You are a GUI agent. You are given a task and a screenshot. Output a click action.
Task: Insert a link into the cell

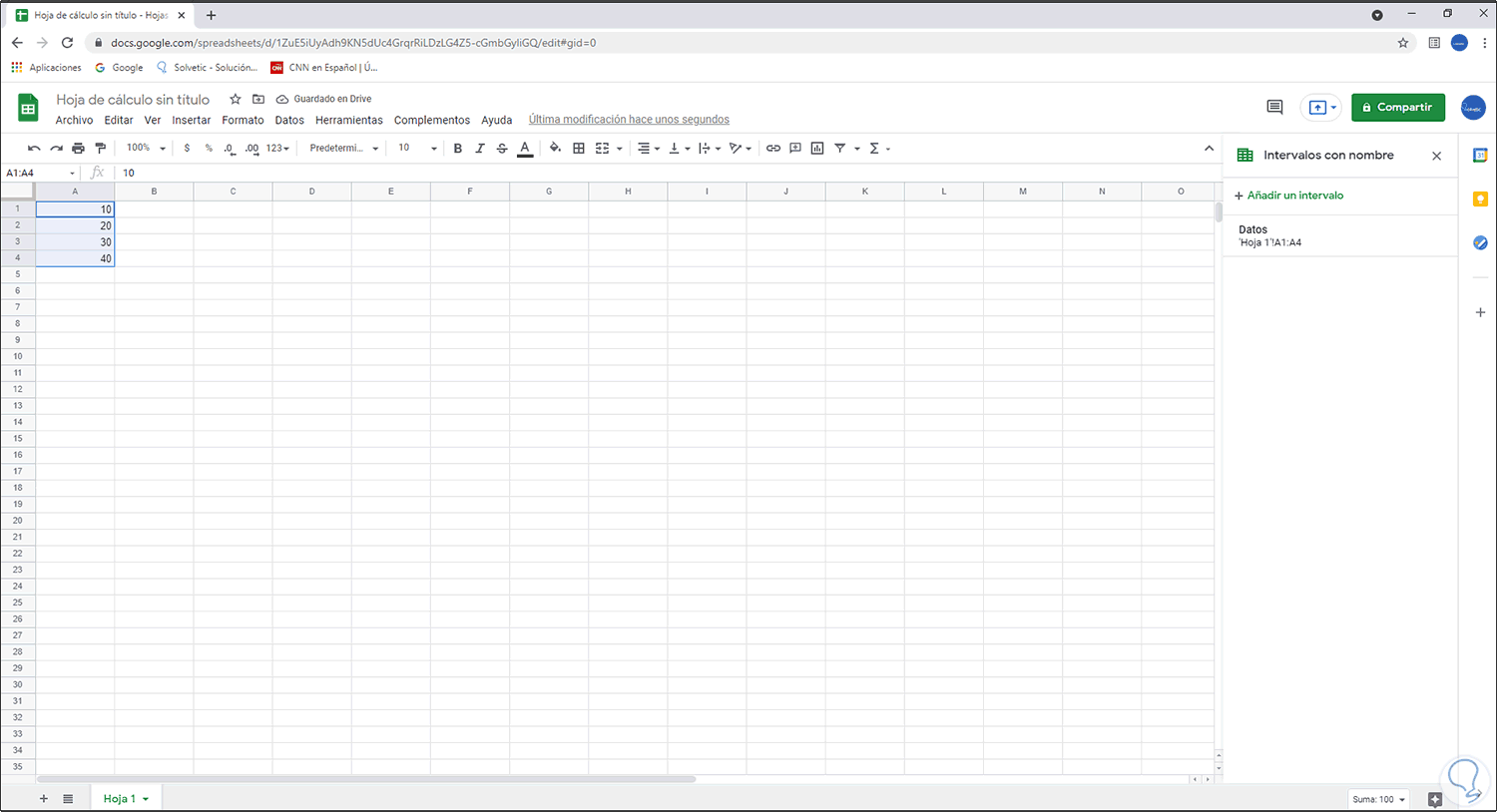773,148
